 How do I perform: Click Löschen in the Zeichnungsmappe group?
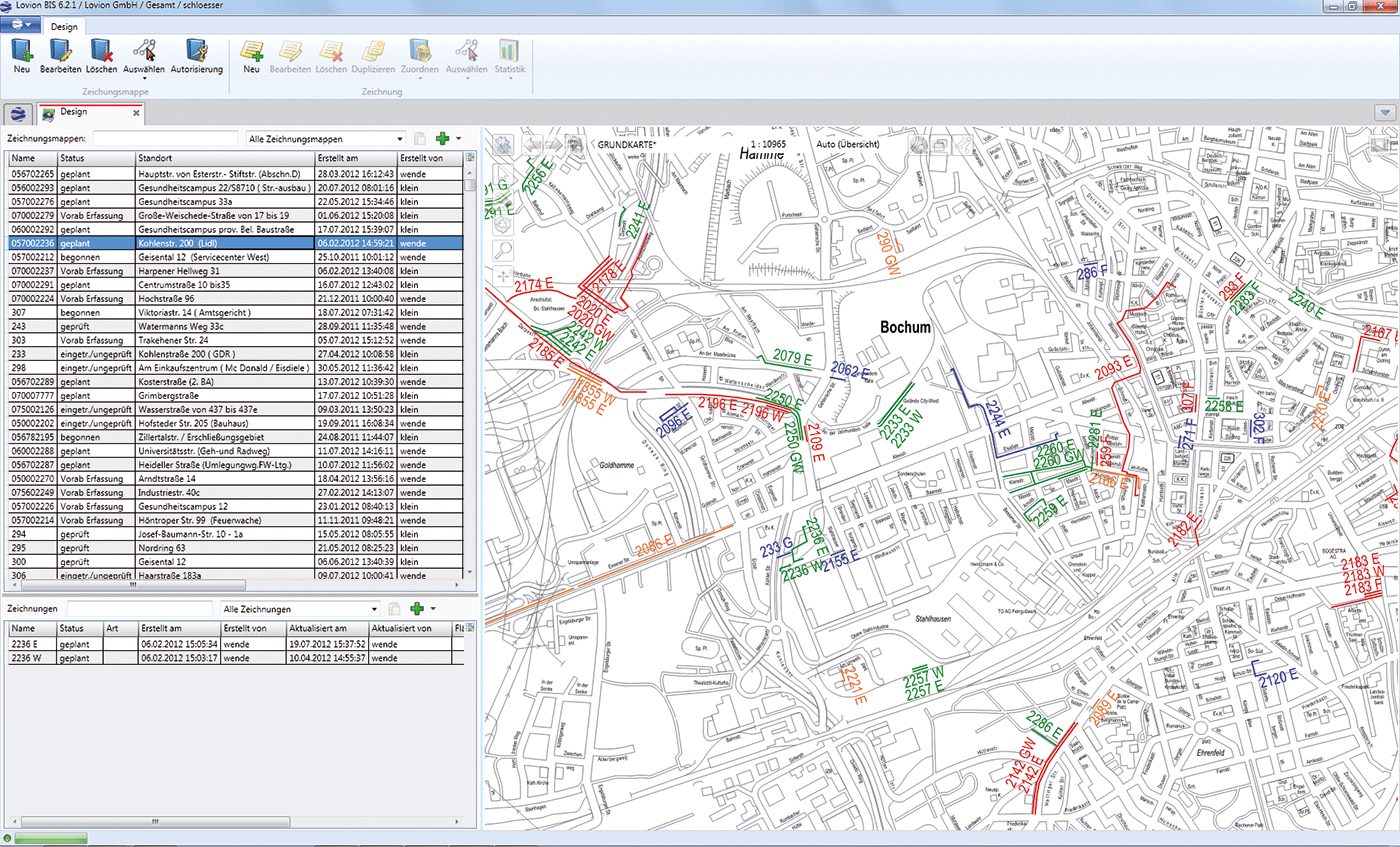(x=101, y=56)
